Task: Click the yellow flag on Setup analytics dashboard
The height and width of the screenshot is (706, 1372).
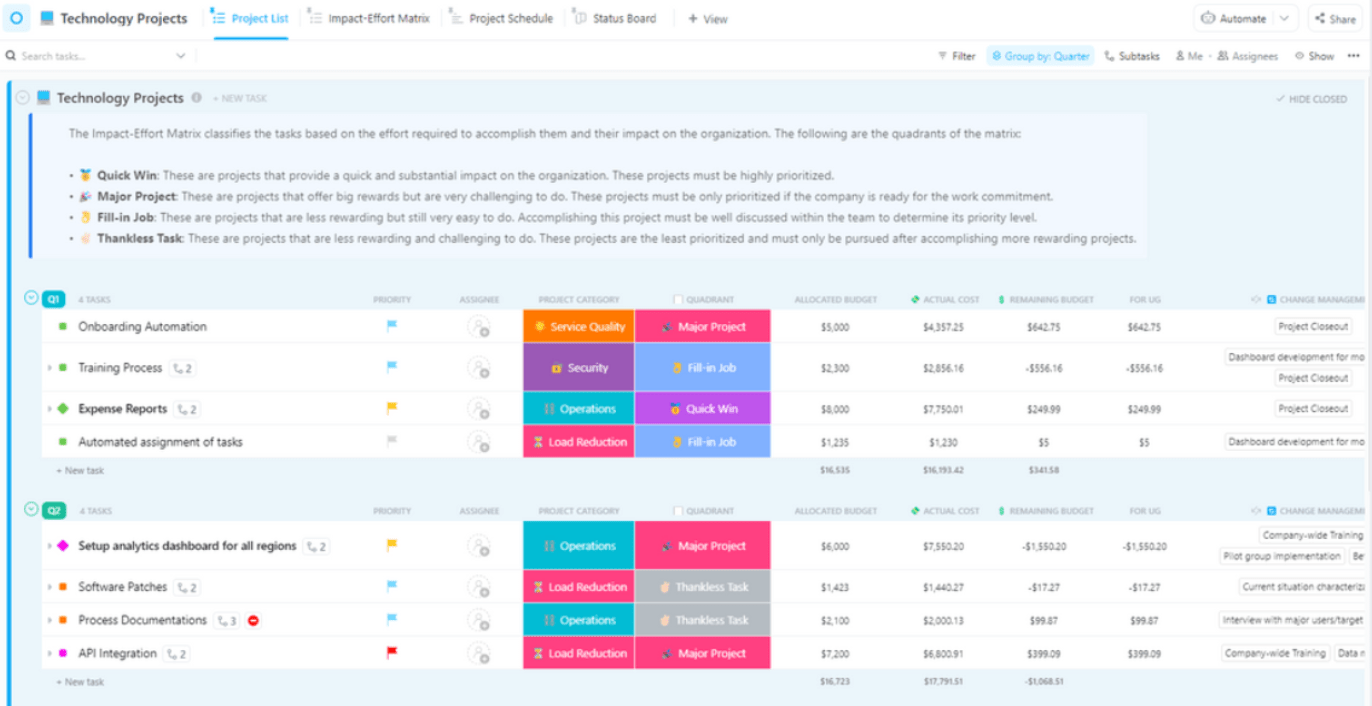Action: [392, 545]
